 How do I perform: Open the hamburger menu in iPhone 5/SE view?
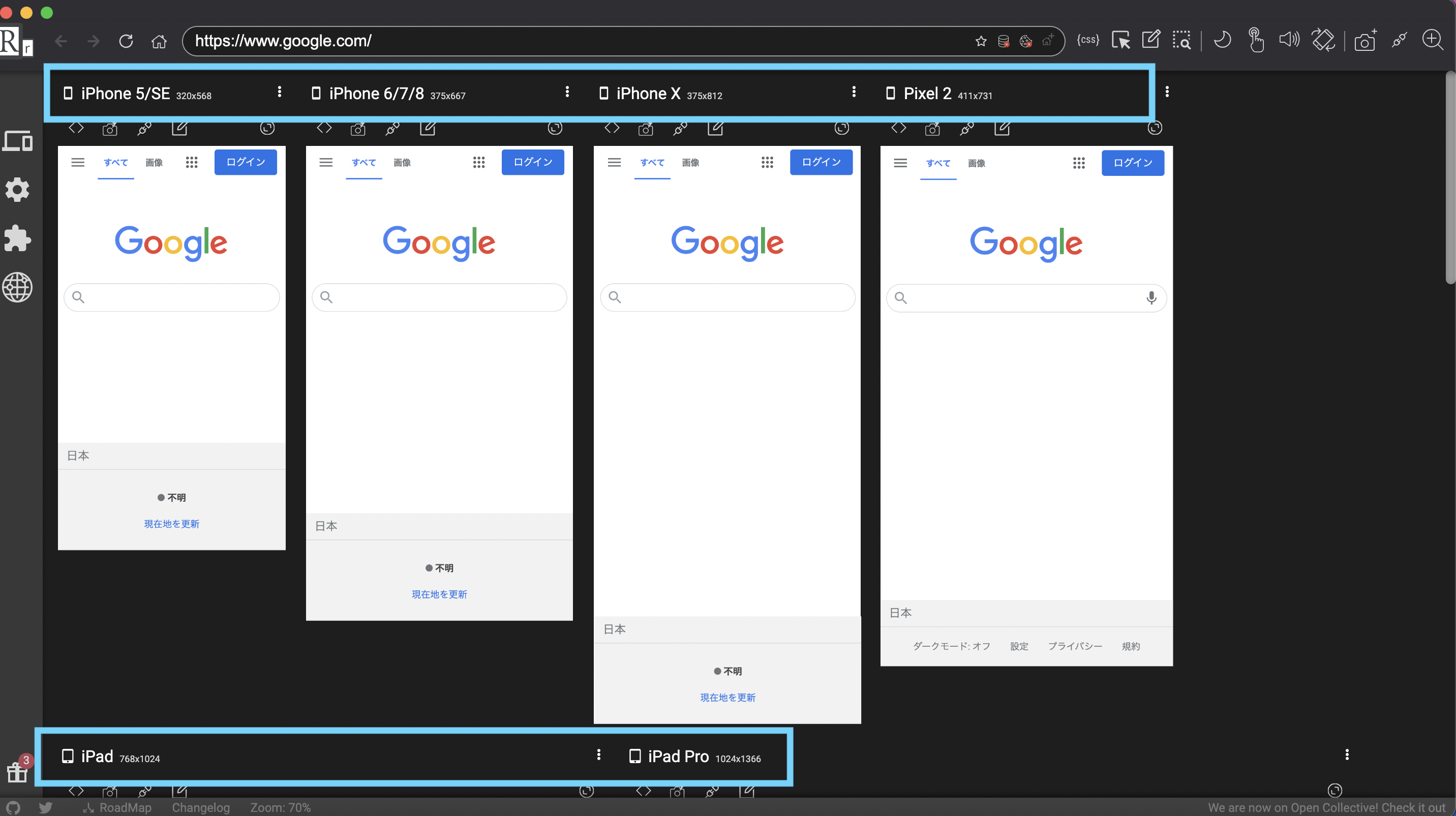click(x=78, y=163)
